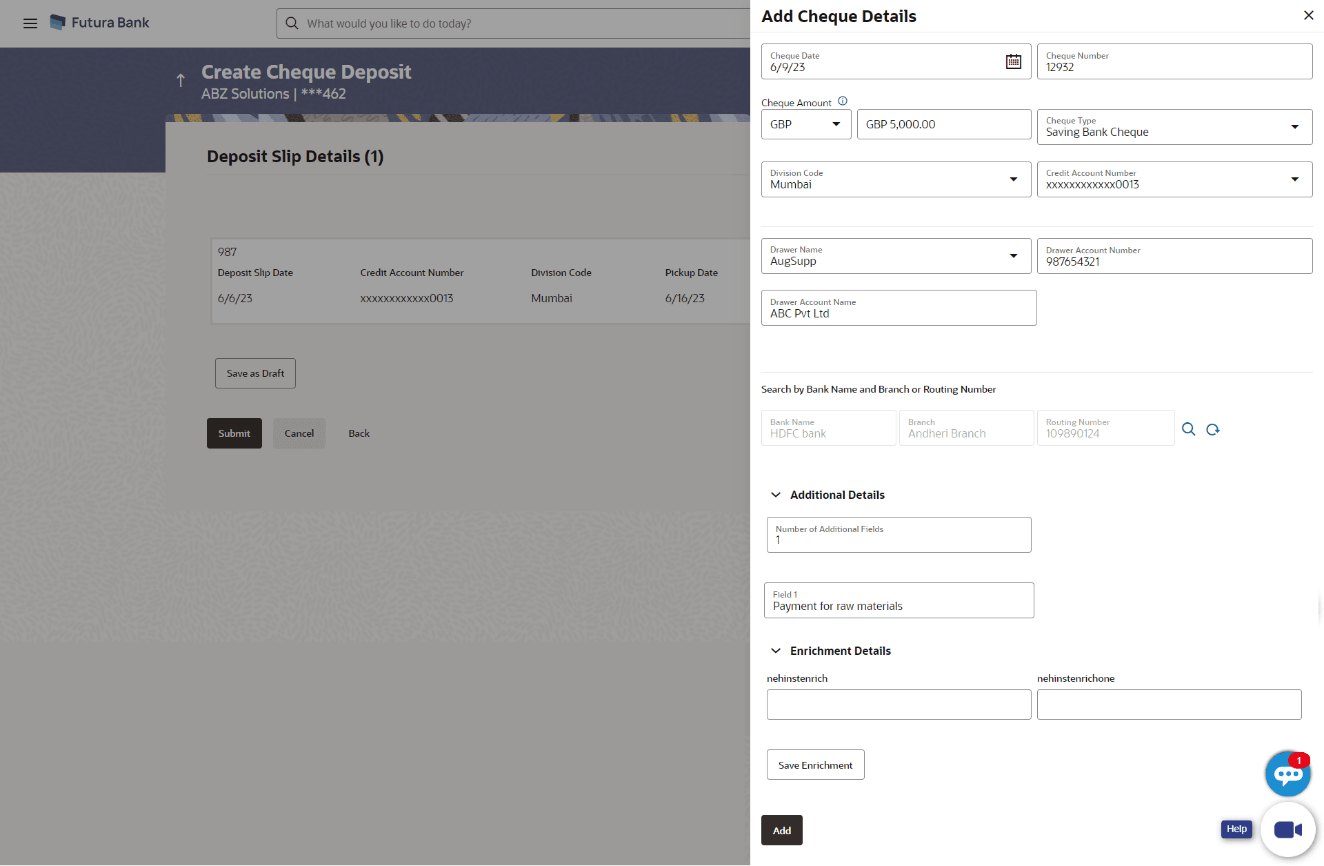Open the Cheque Date calendar picker
Image resolution: width=1324 pixels, height=866 pixels.
coord(1013,62)
